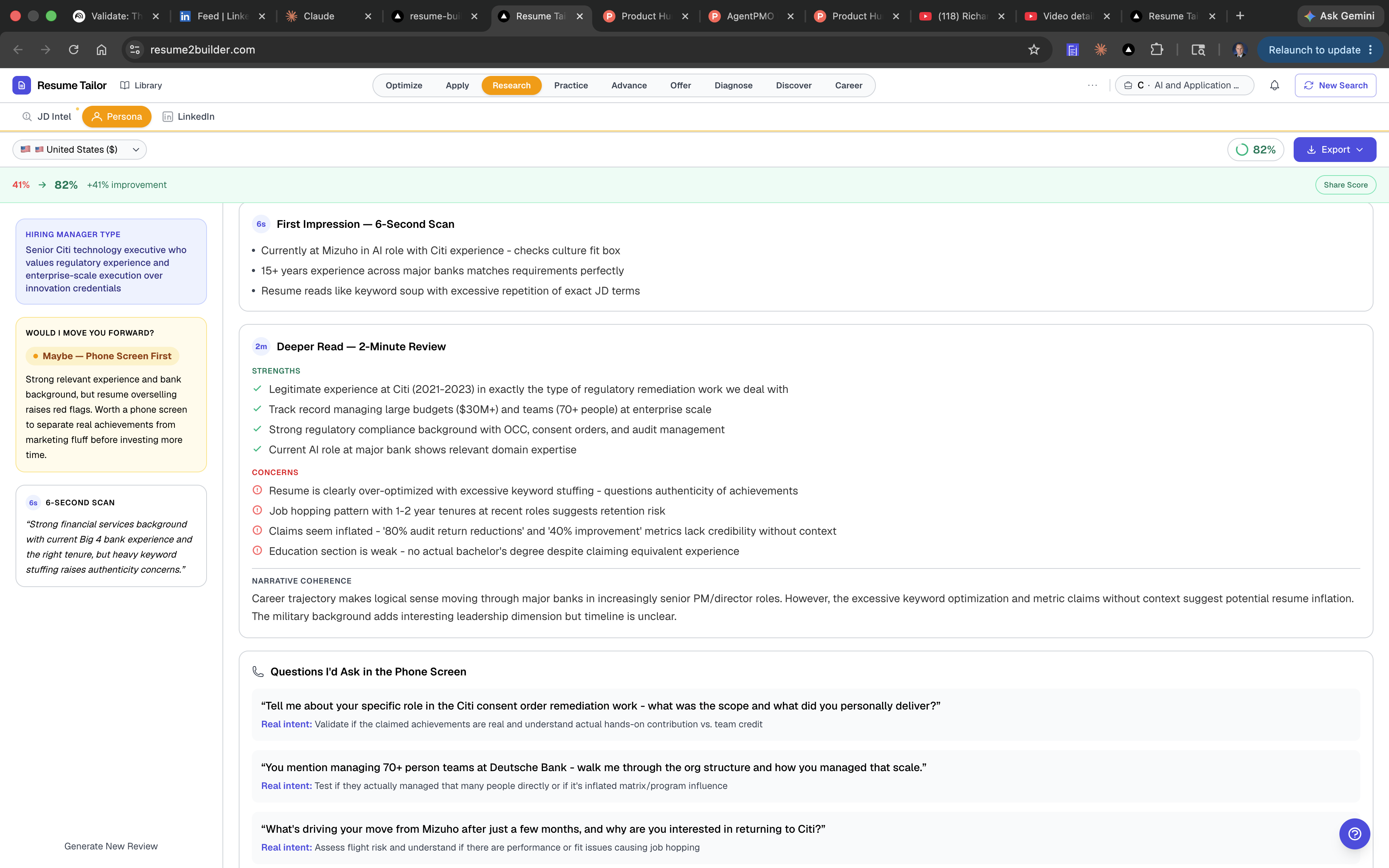The height and width of the screenshot is (868, 1389).
Task: Select the Career tab
Action: point(848,85)
